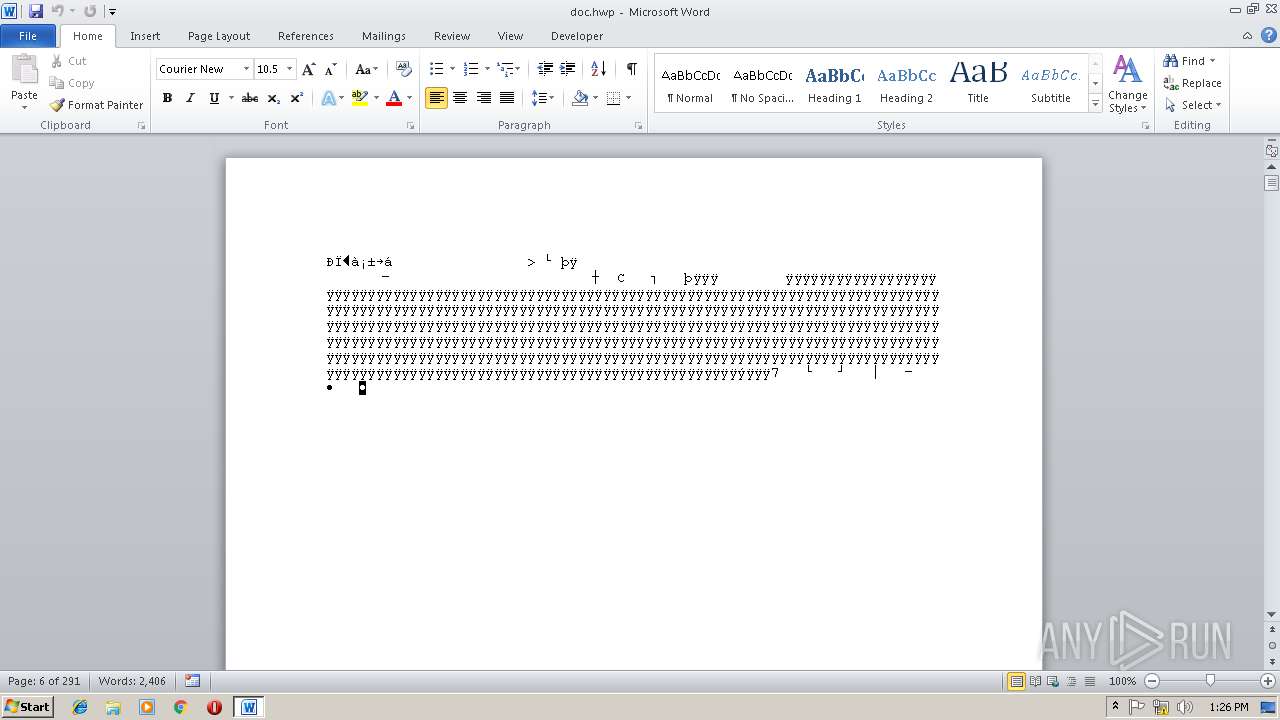1280x720 pixels.
Task: Click Shading paint bucket icon
Action: point(580,98)
